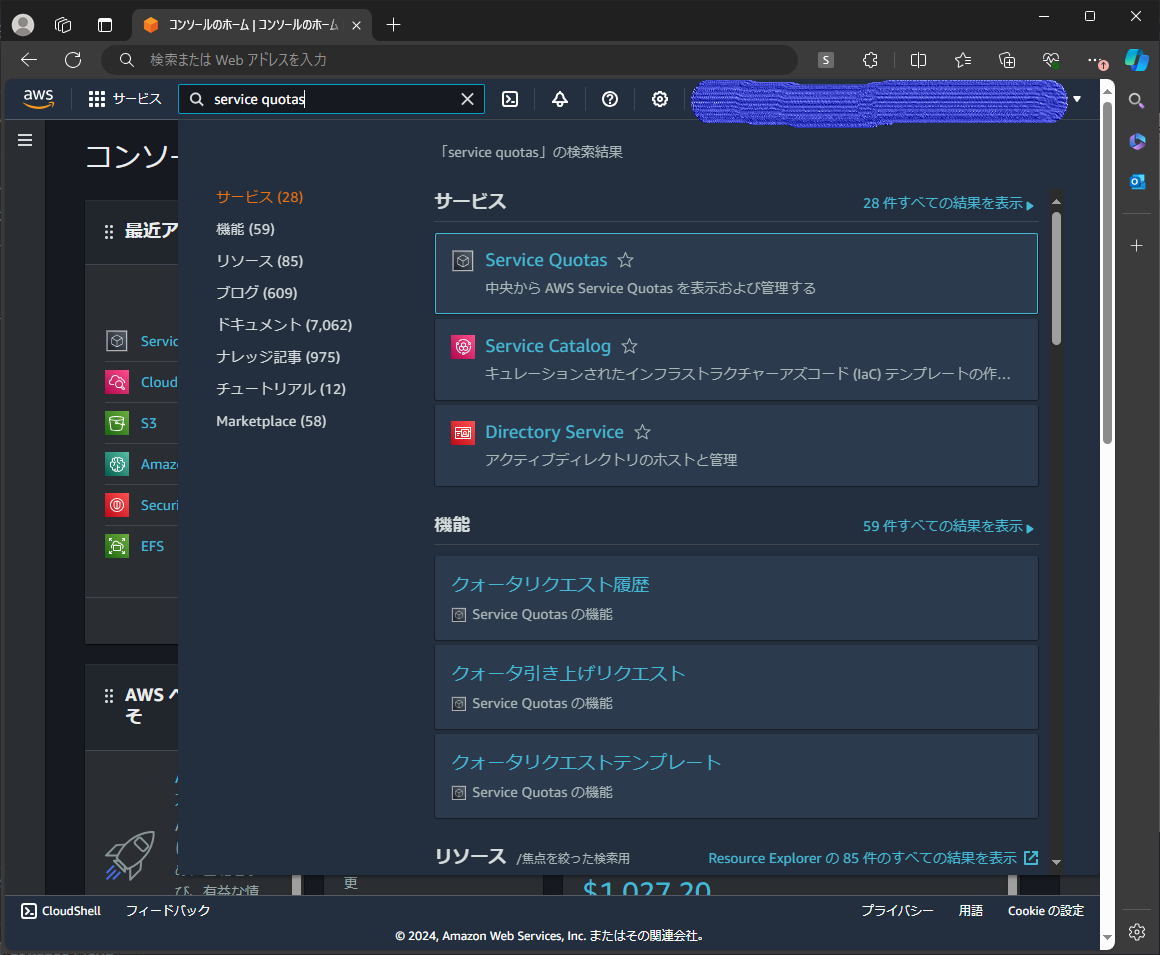Click the help question-mark icon
Image resolution: width=1160 pixels, height=955 pixels.
[x=609, y=99]
